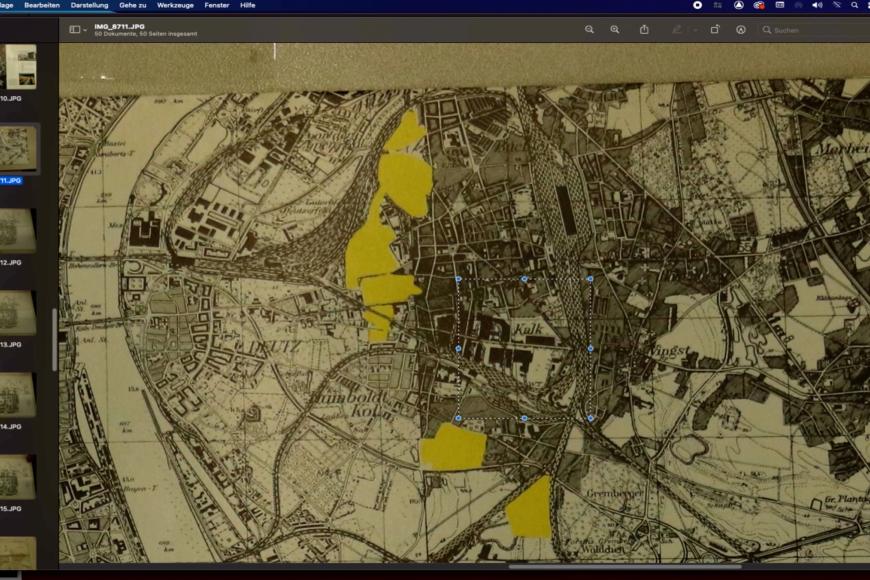
Task: Select the 15.JPG thumbnail in sidebar
Action: pos(18,477)
